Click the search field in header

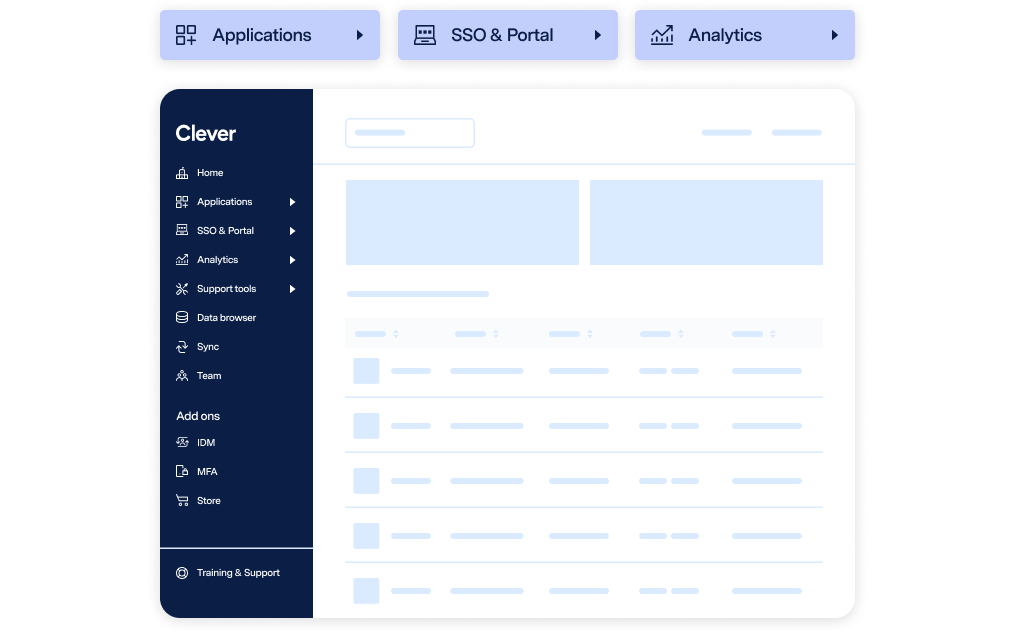coord(410,133)
